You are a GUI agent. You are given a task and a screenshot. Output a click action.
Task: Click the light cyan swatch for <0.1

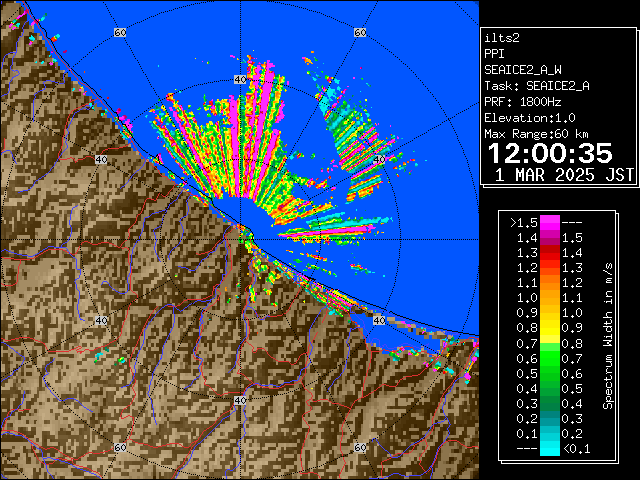[550, 448]
